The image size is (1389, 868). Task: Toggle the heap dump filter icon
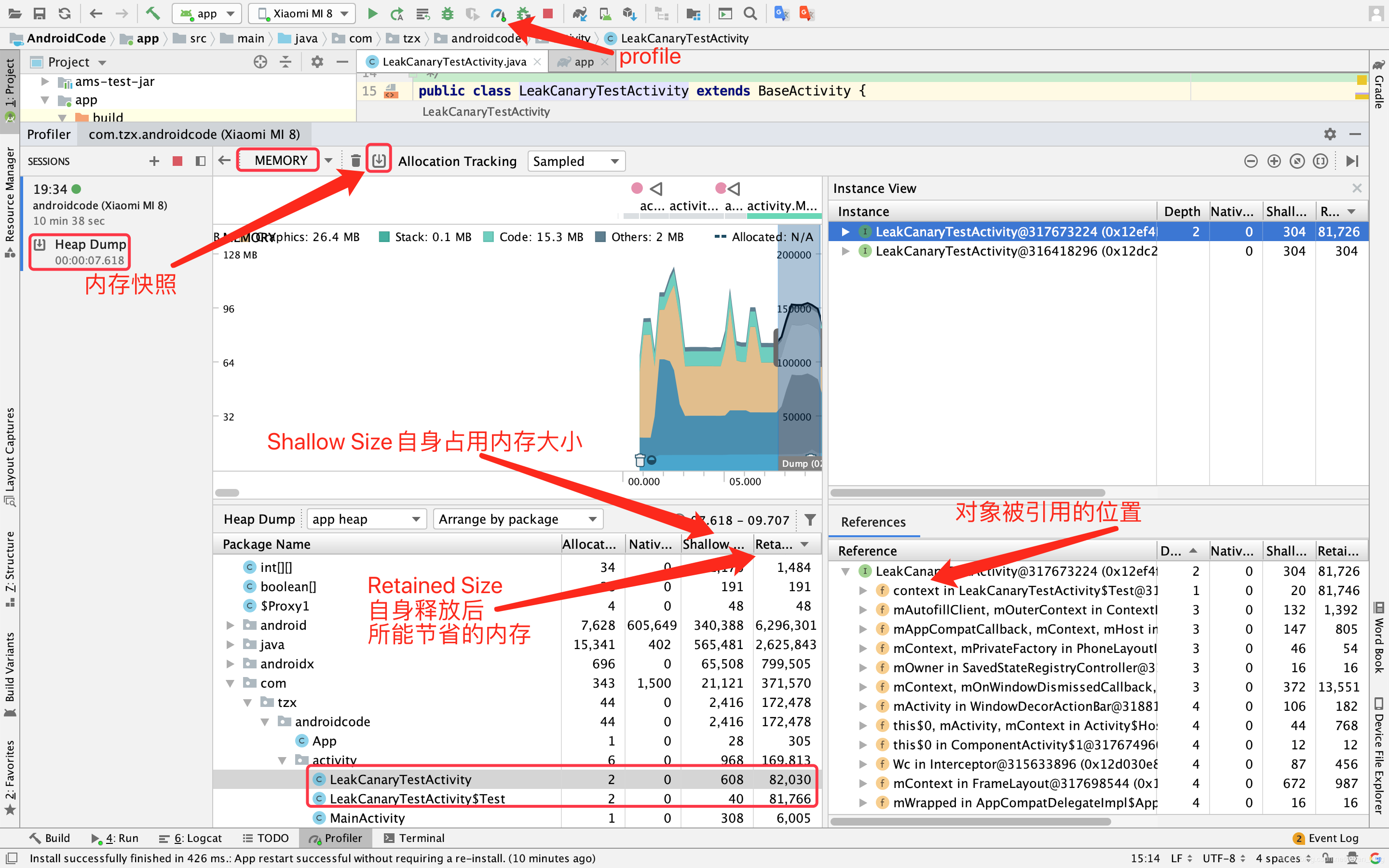(x=810, y=519)
